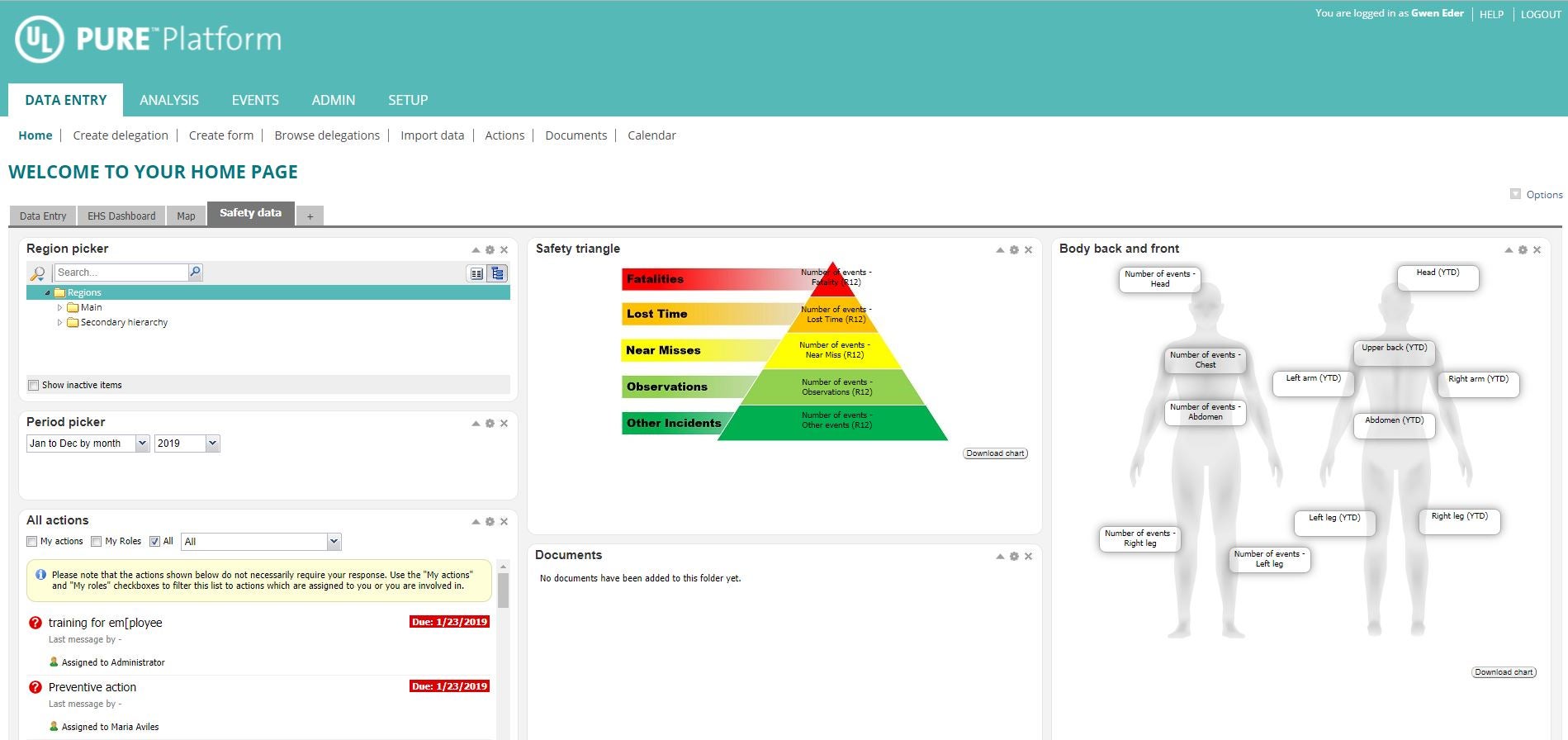Switch to the EHS Dashboard tab
The height and width of the screenshot is (740, 1568).
tap(121, 216)
